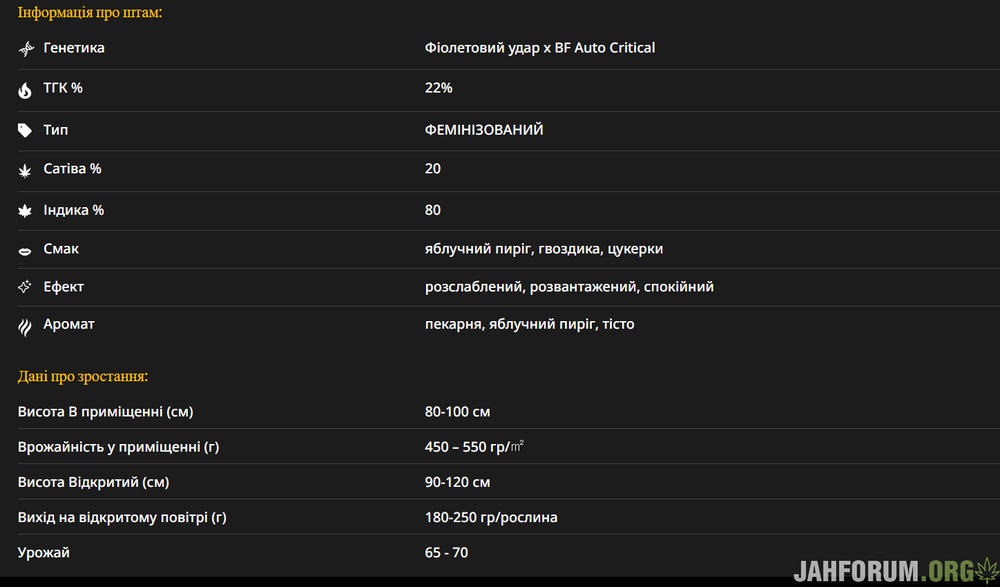This screenshot has height=587, width=1000.
Task: Click the JAHFORUM.ORG watermark text
Action: (x=878, y=571)
